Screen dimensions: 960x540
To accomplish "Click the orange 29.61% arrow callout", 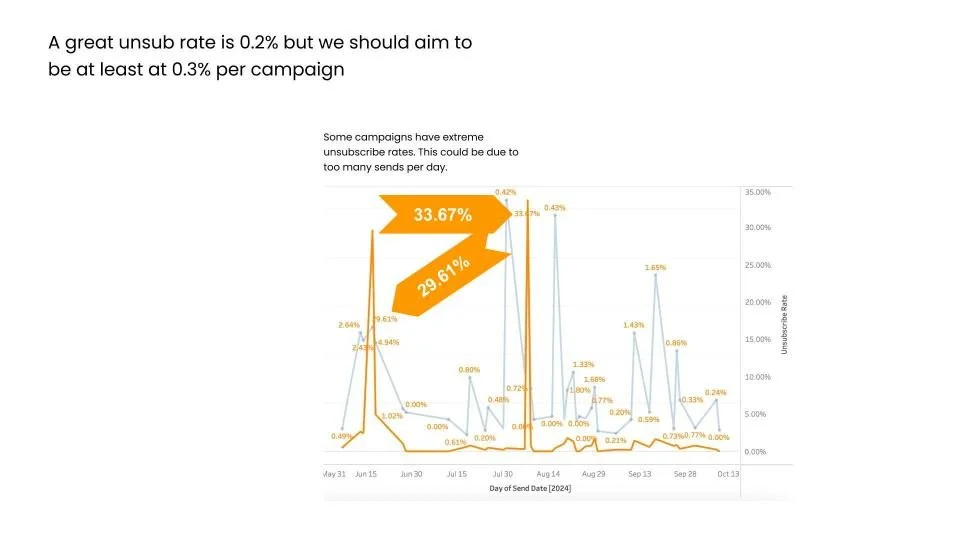I will point(449,276).
